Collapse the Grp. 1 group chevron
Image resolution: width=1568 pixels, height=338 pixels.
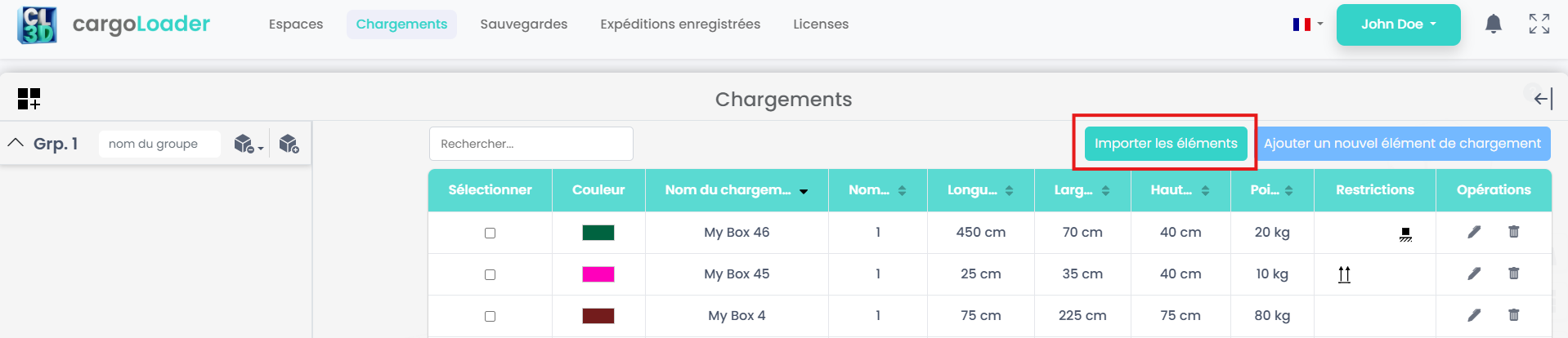[x=16, y=143]
